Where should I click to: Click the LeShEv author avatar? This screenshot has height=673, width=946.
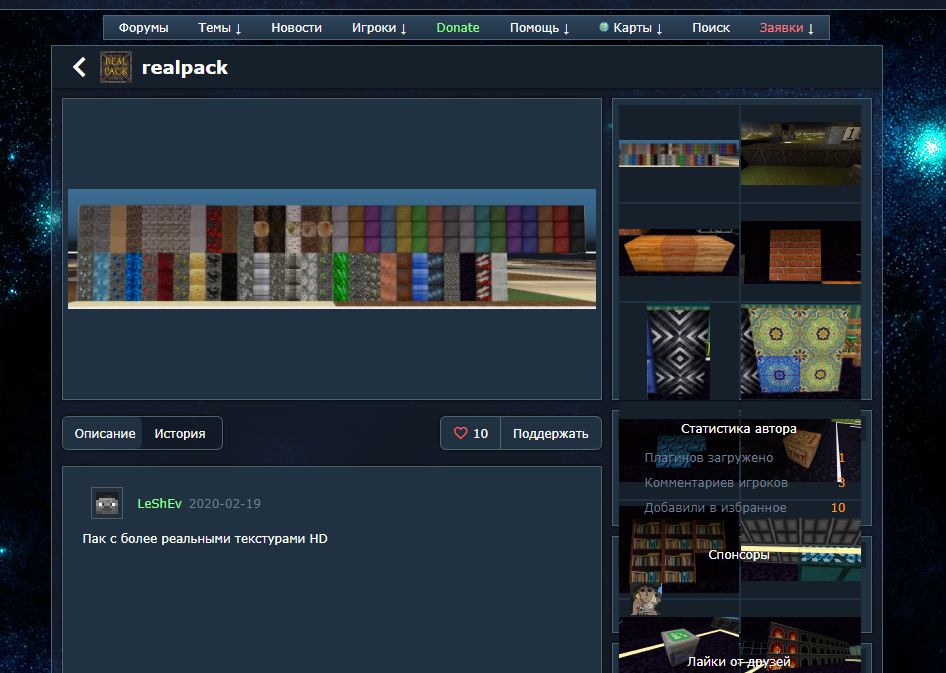[107, 503]
